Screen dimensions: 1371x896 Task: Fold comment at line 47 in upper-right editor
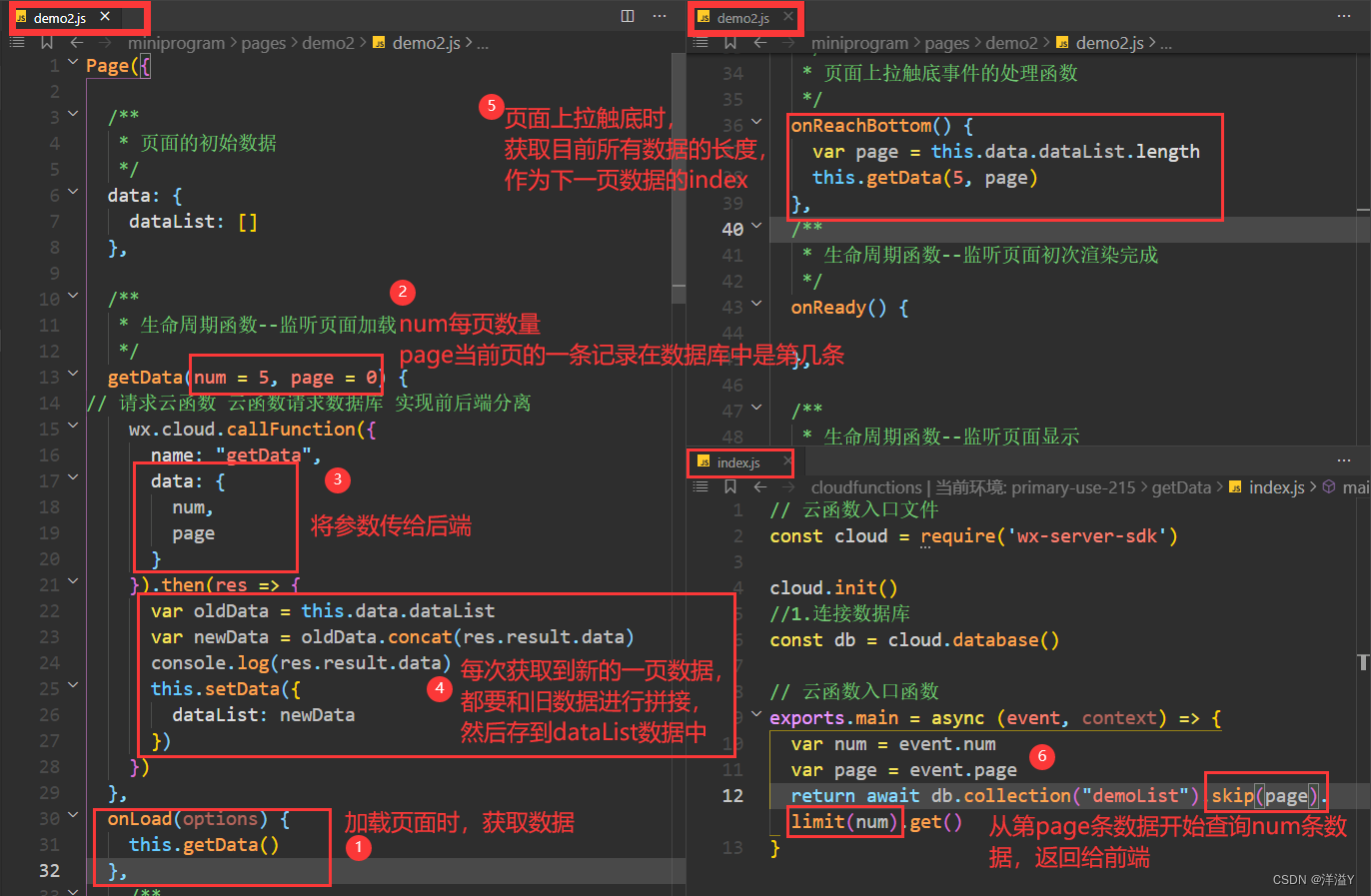[x=756, y=408]
